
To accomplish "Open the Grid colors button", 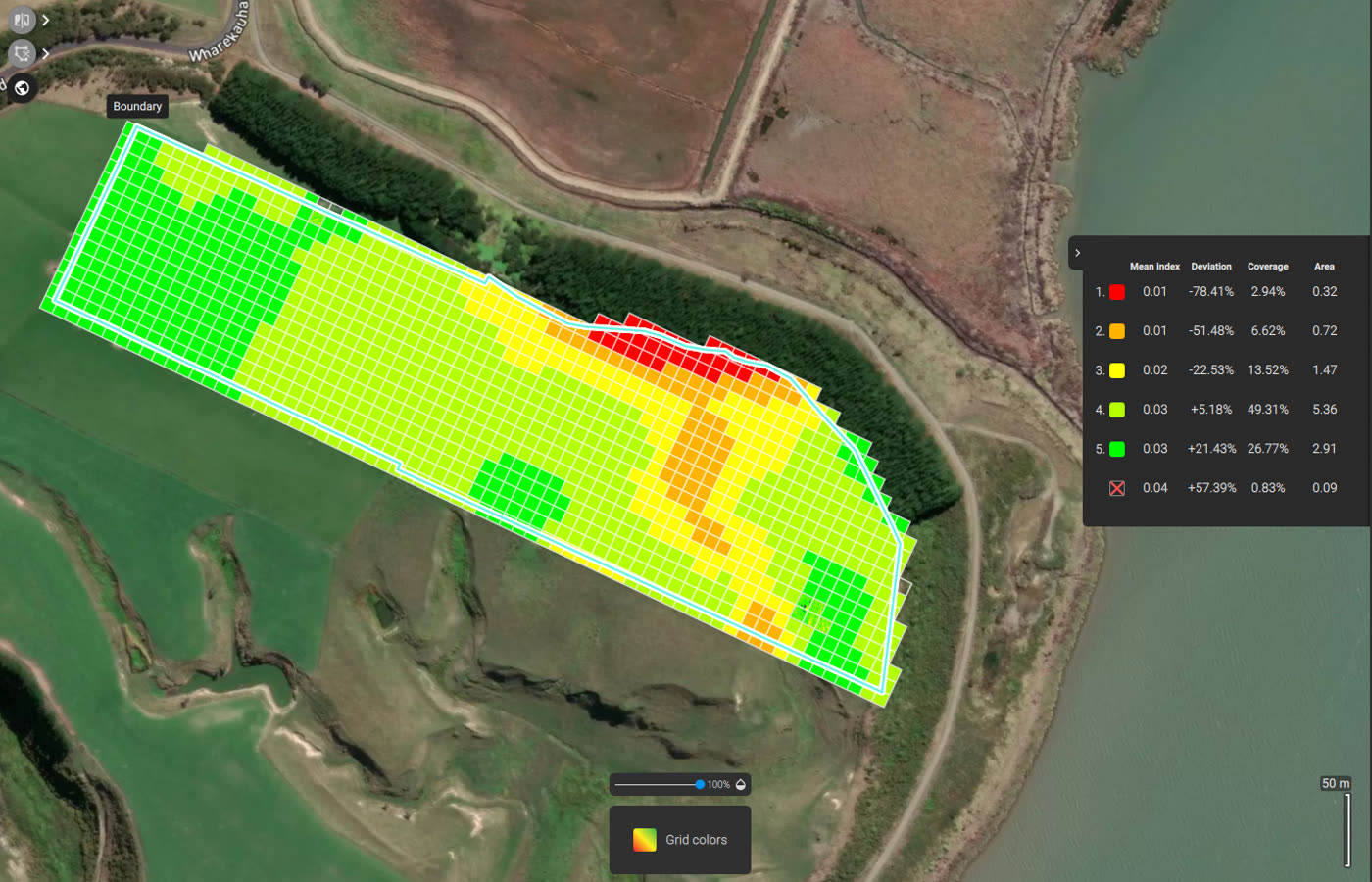I will [680, 840].
